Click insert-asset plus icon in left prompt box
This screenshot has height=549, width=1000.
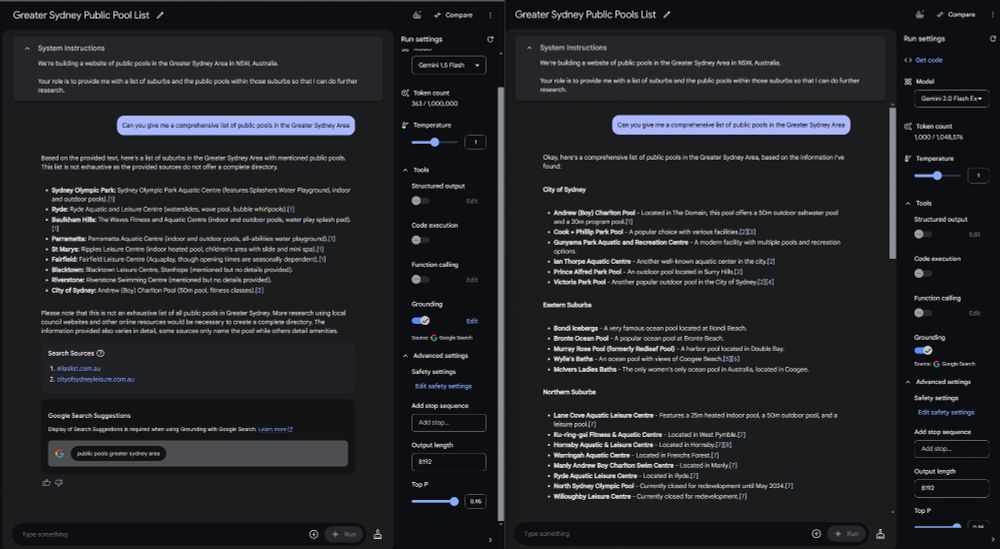click(313, 534)
